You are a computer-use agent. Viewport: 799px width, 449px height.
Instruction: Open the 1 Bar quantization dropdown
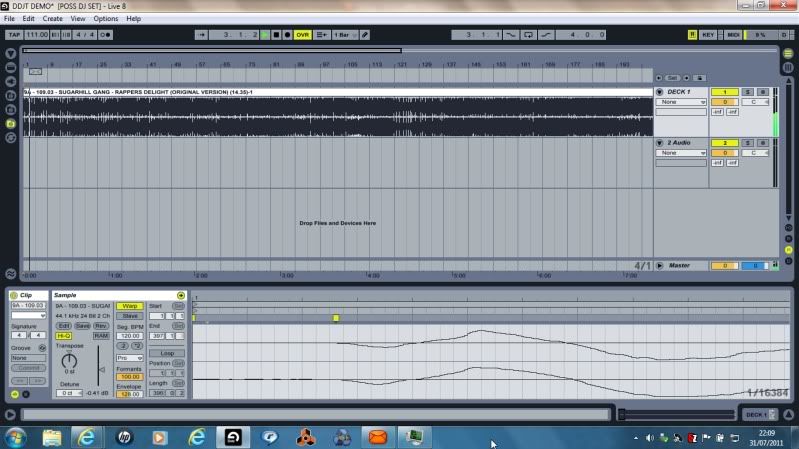(x=343, y=34)
